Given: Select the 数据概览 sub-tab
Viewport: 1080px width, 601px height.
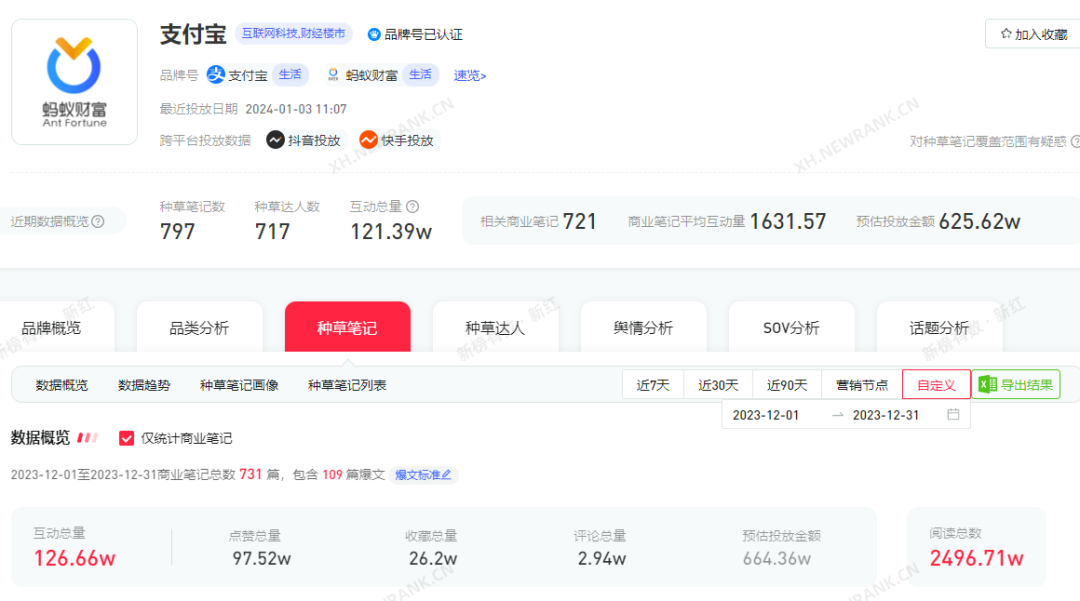Looking at the screenshot, I should coord(62,386).
